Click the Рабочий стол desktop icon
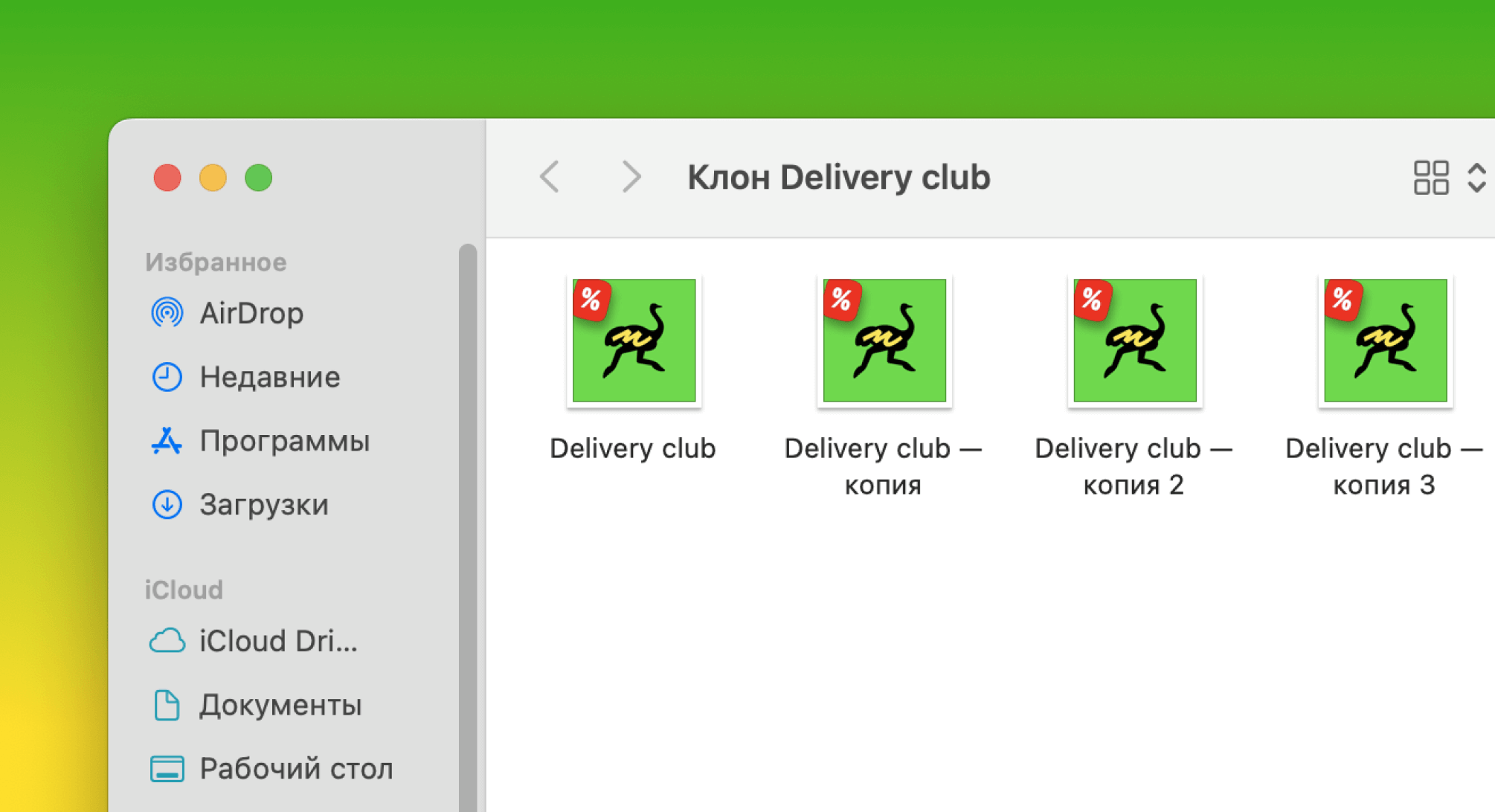This screenshot has height=812, width=1495. pos(167,769)
